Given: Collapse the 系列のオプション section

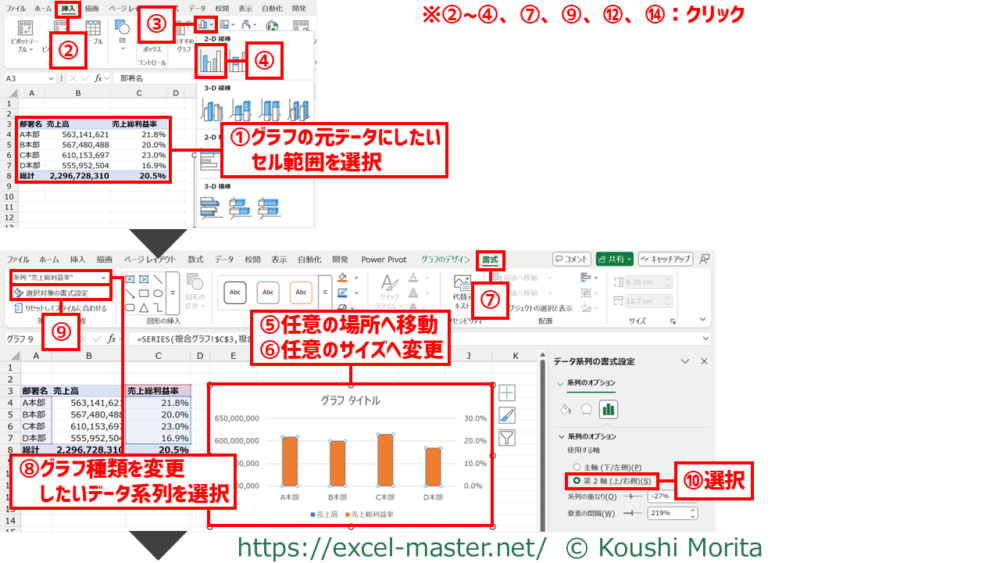Looking at the screenshot, I should point(562,436).
